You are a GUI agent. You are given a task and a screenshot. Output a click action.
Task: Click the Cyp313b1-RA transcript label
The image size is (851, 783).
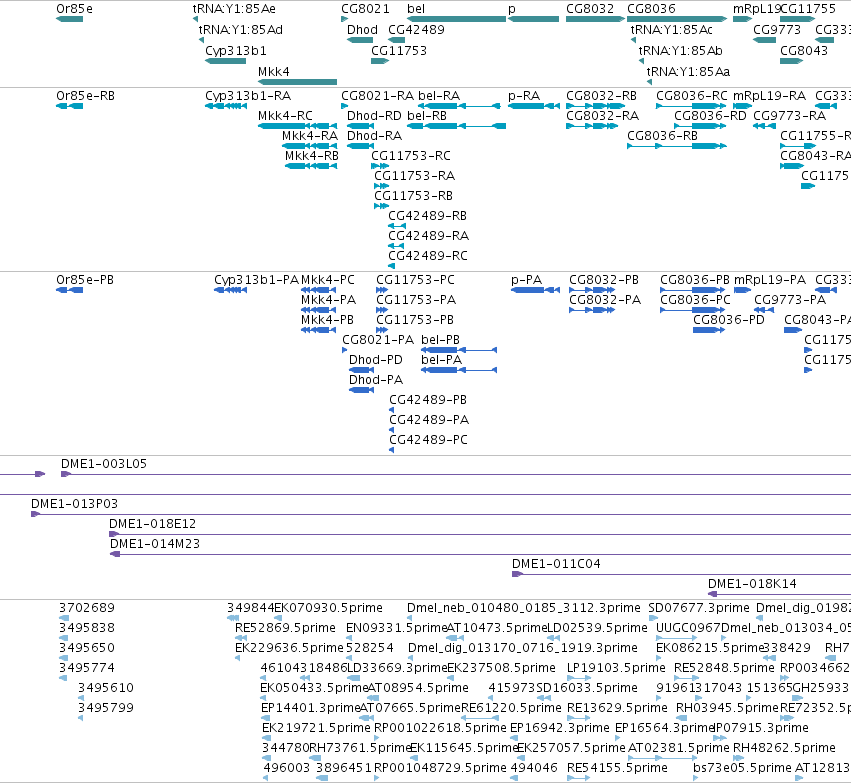tap(248, 96)
